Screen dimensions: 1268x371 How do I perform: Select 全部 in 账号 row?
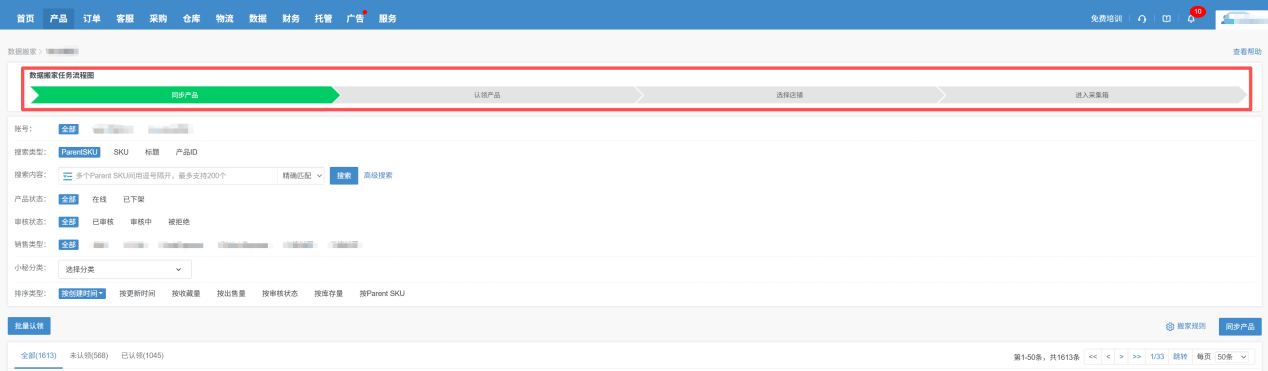tap(68, 129)
